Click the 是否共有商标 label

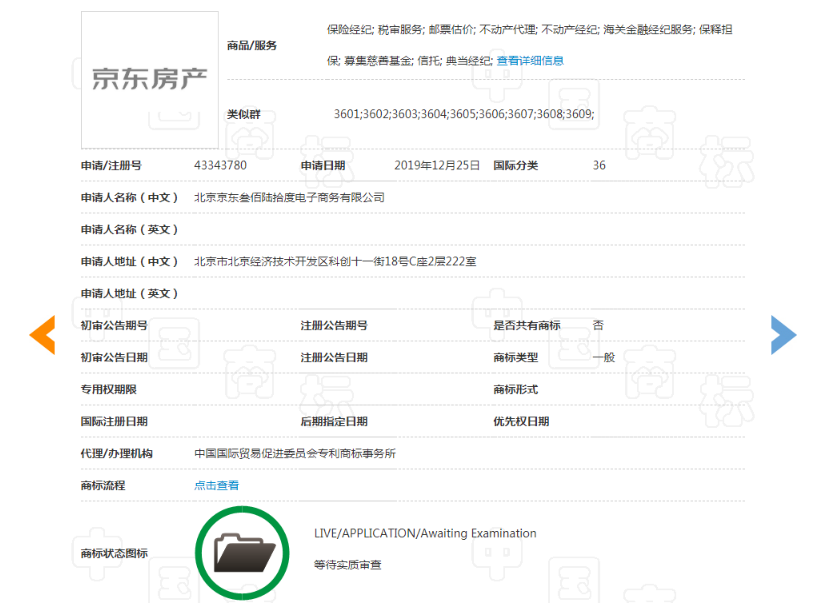[526, 325]
